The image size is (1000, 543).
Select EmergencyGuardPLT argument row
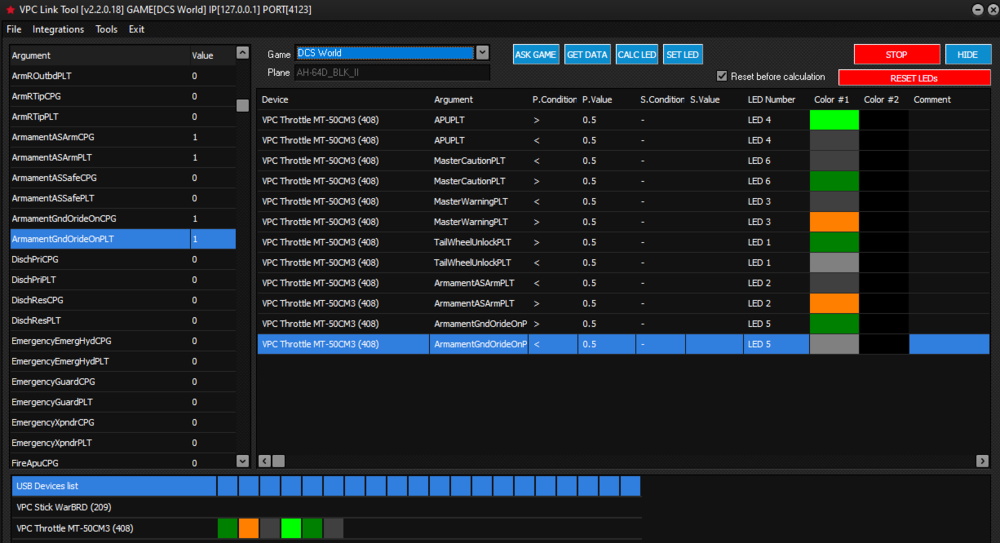pyautogui.click(x=122, y=403)
